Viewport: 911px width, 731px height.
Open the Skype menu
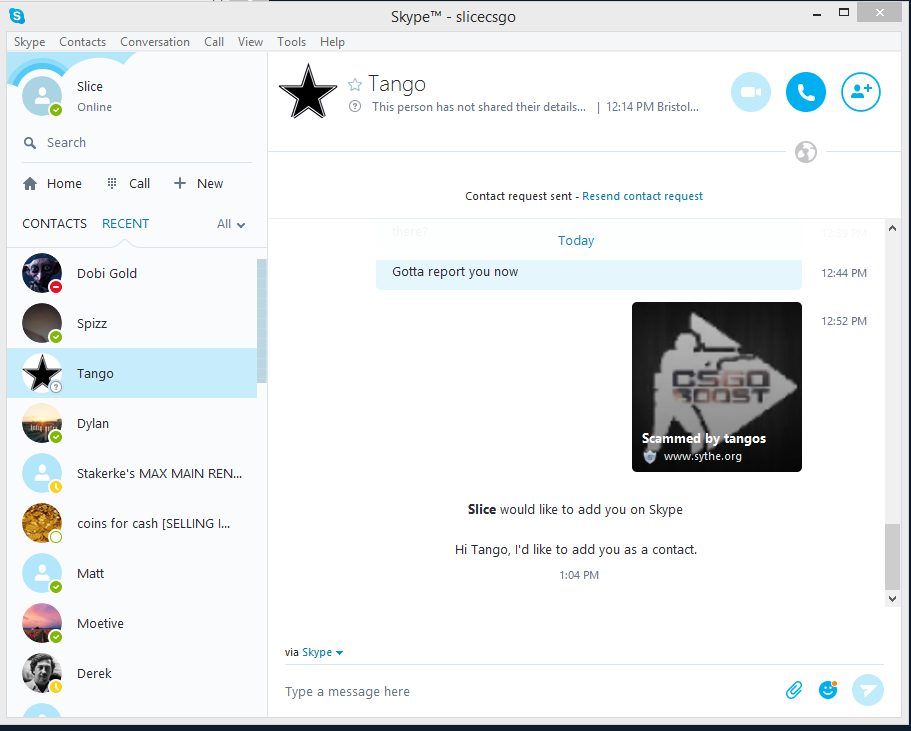click(30, 42)
